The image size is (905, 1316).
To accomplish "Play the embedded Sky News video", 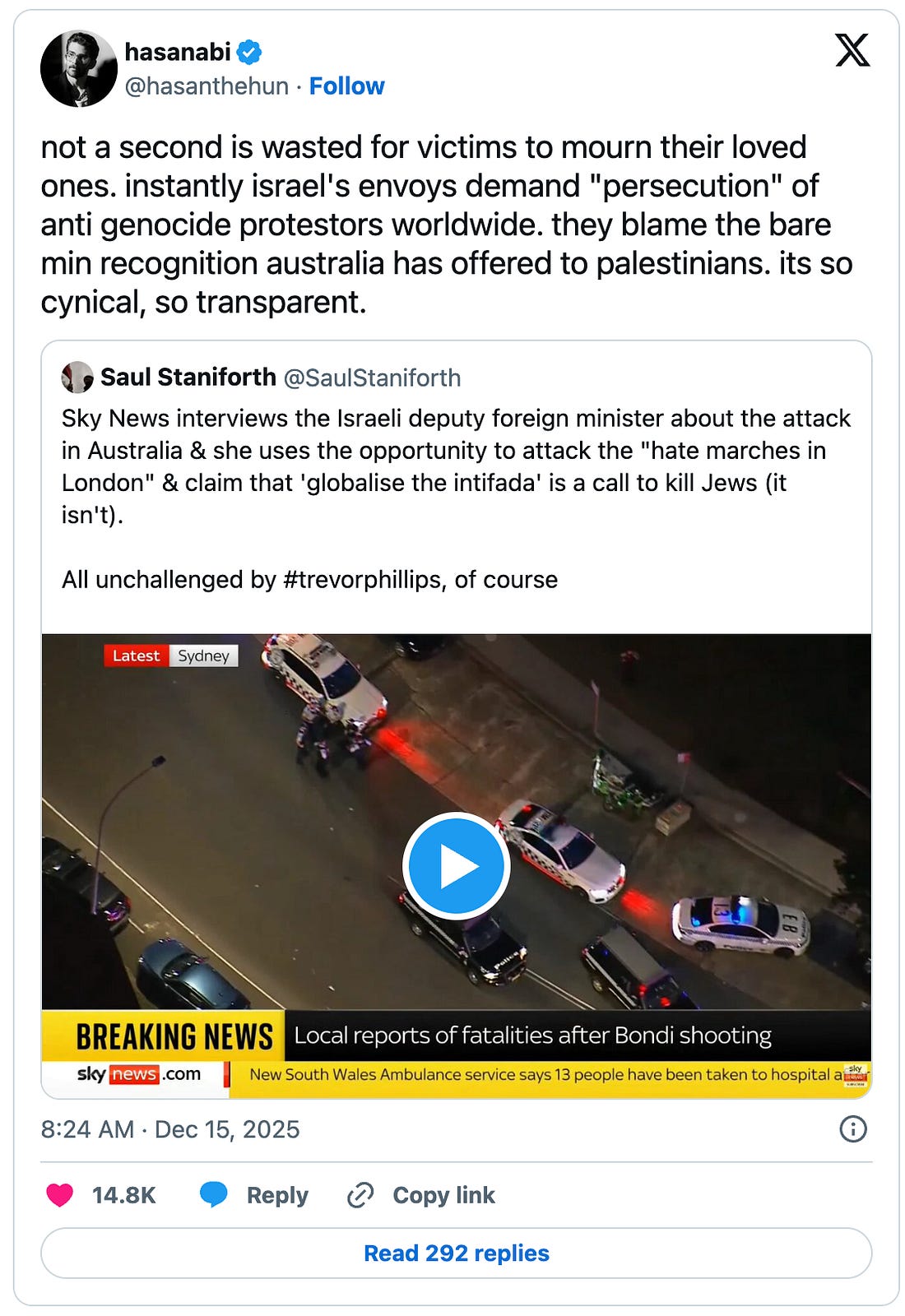I will click(456, 865).
